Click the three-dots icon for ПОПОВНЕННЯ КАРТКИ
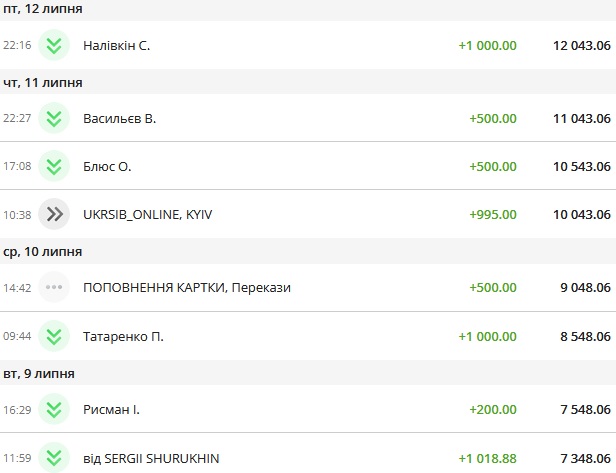The image size is (616, 473). pos(54,288)
